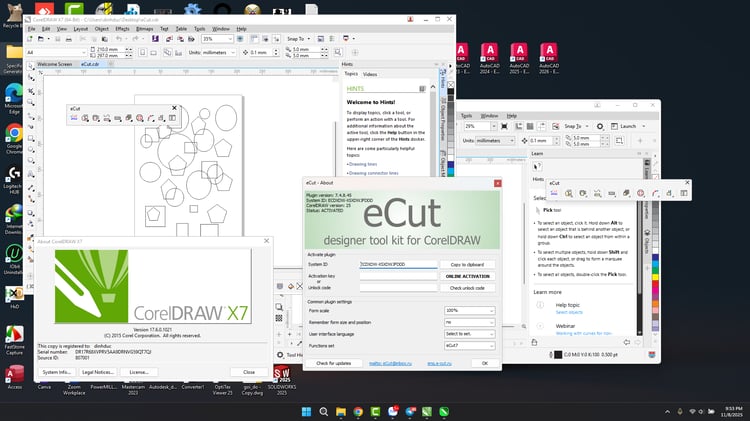Click the curved line eCut icon in right window
The width and height of the screenshot is (750, 421).
(x=655, y=193)
